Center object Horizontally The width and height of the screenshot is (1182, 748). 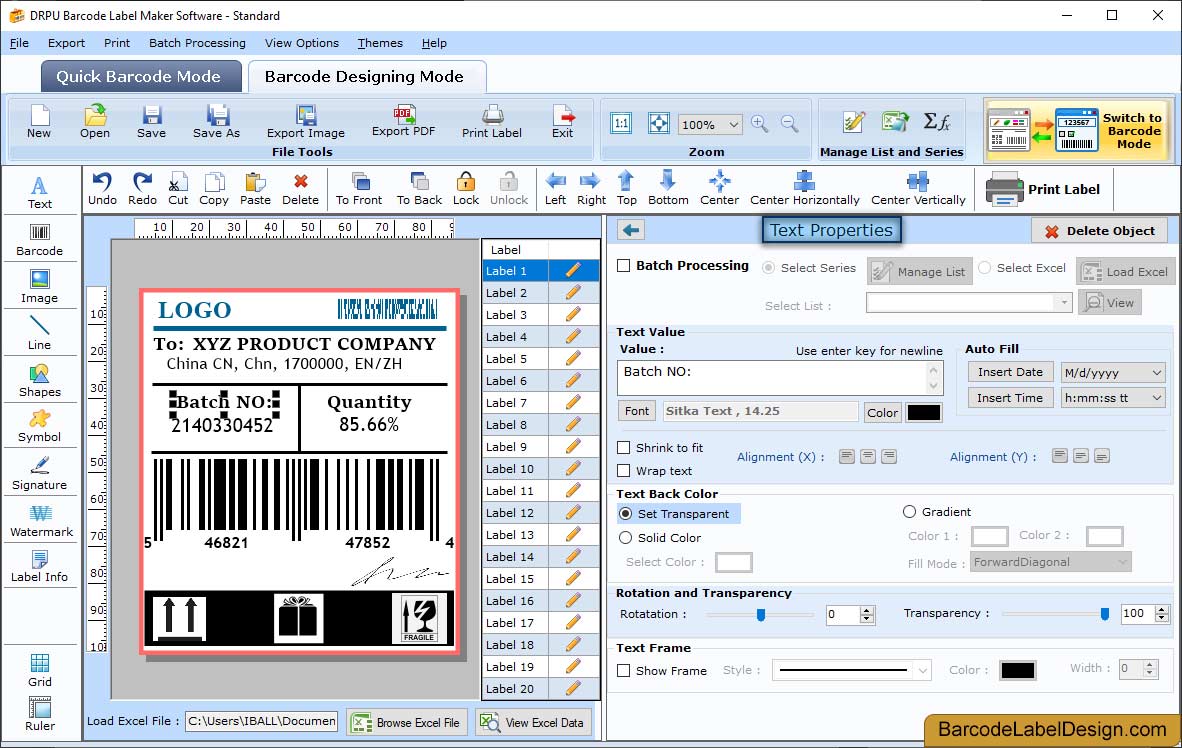coord(804,189)
